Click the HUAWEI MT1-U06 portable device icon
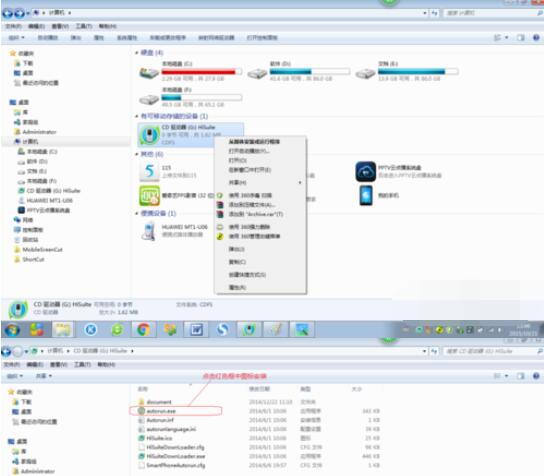 tap(150, 231)
